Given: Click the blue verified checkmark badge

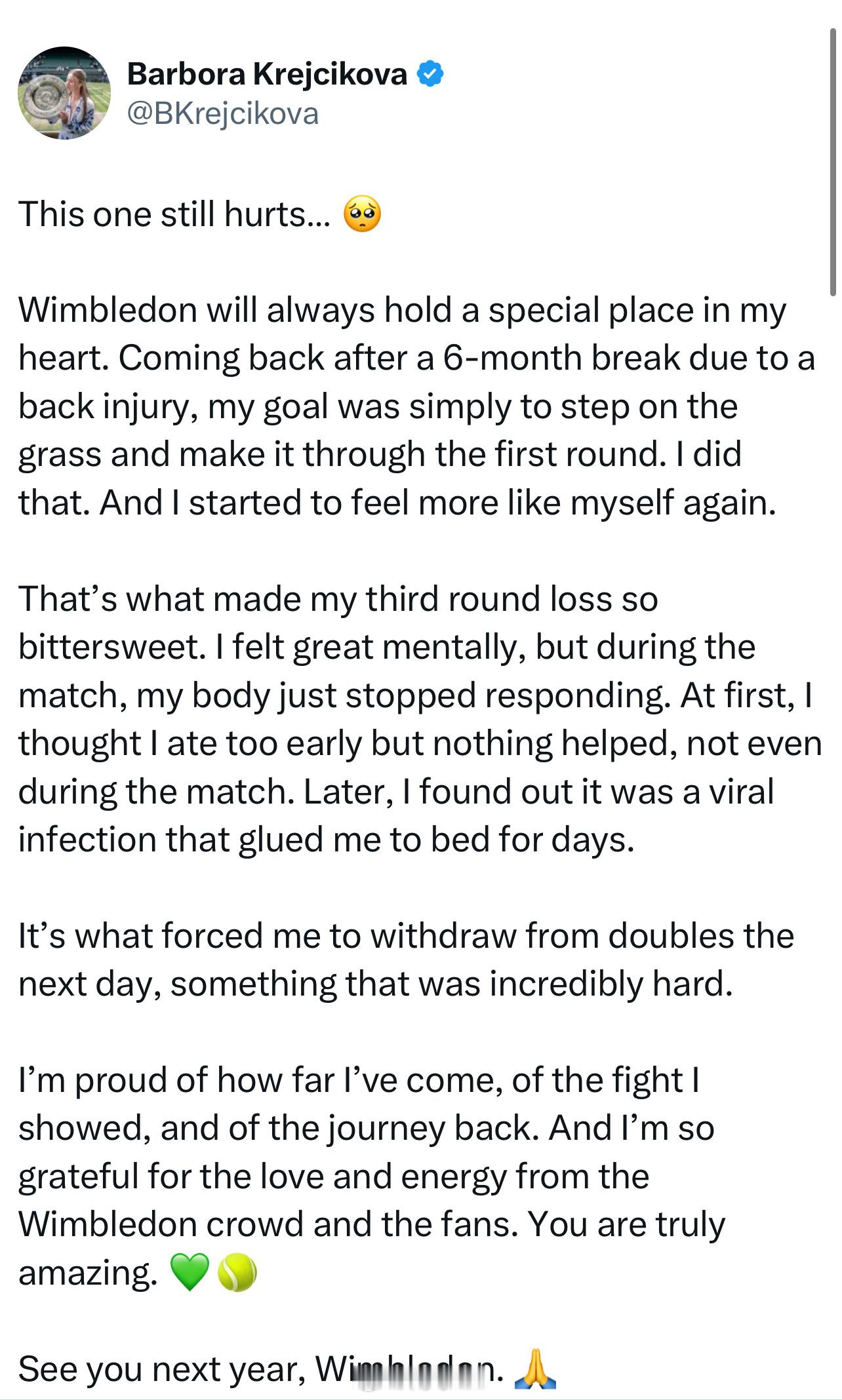Looking at the screenshot, I should click(430, 73).
